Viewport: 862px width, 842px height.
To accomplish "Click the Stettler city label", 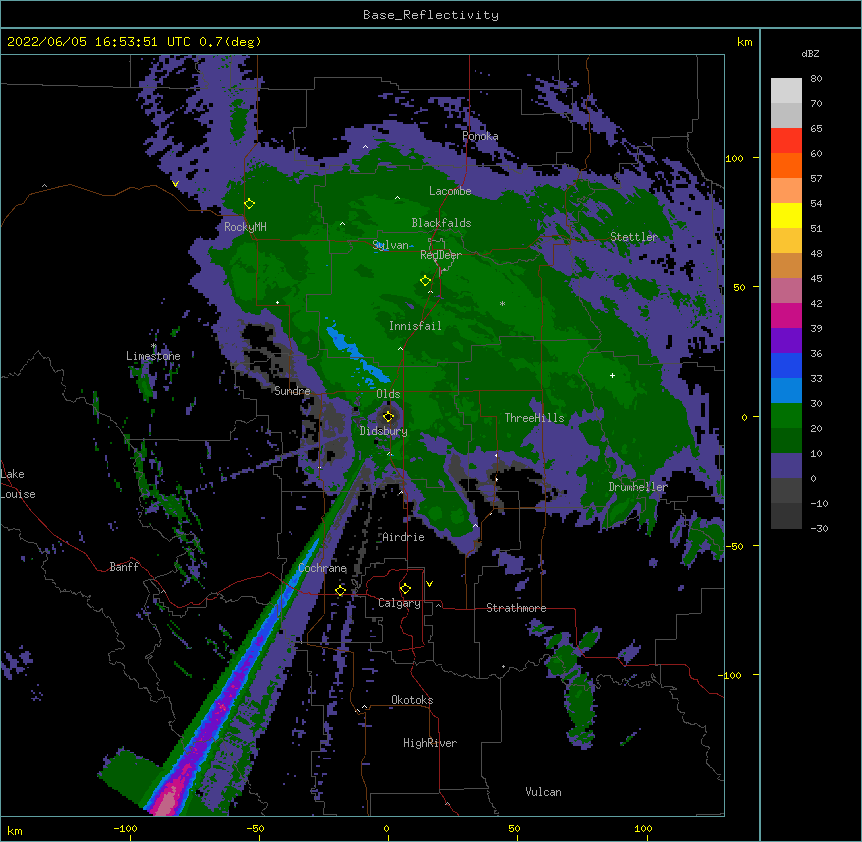I will tap(634, 237).
